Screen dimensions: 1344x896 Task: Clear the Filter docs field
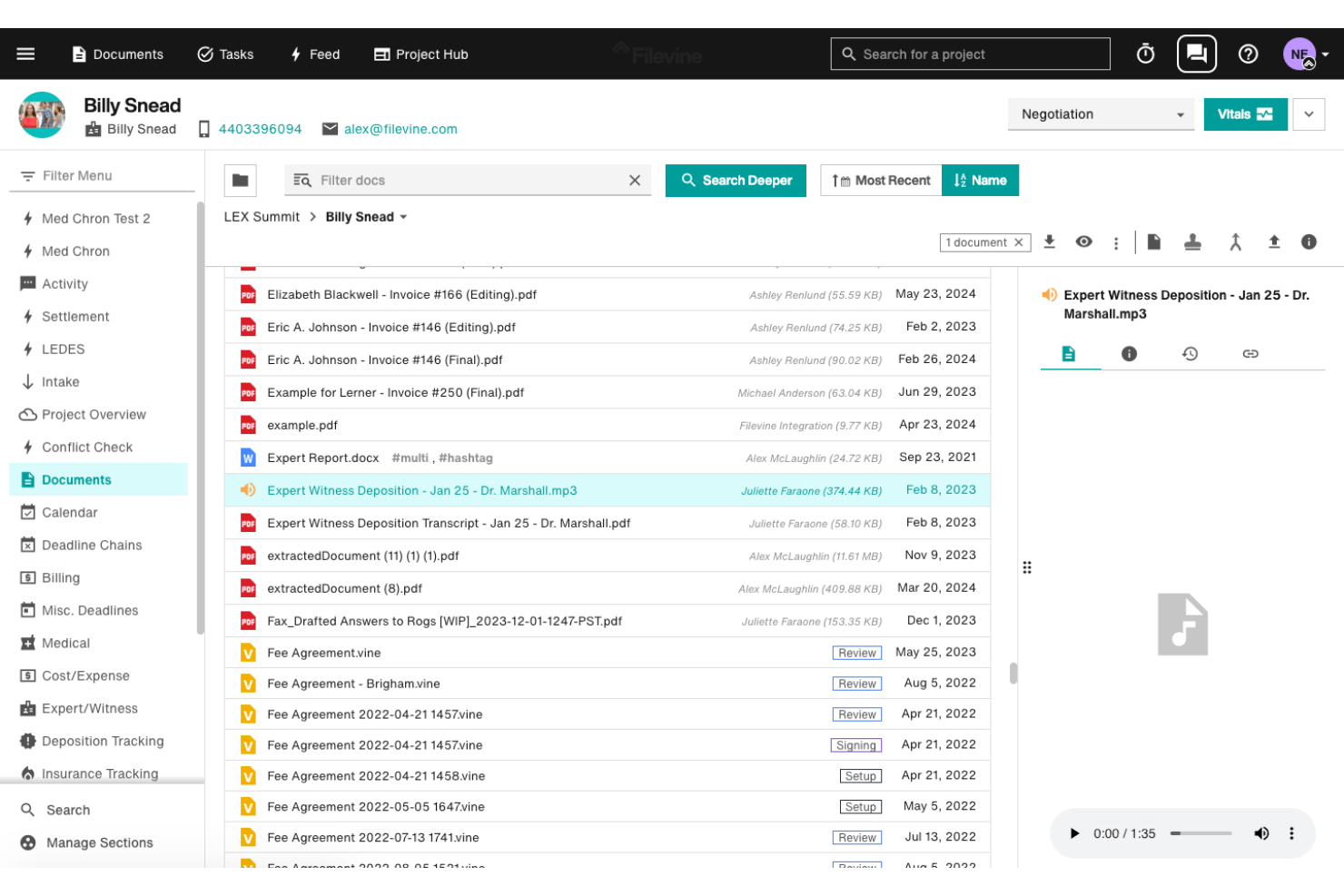[x=635, y=181]
